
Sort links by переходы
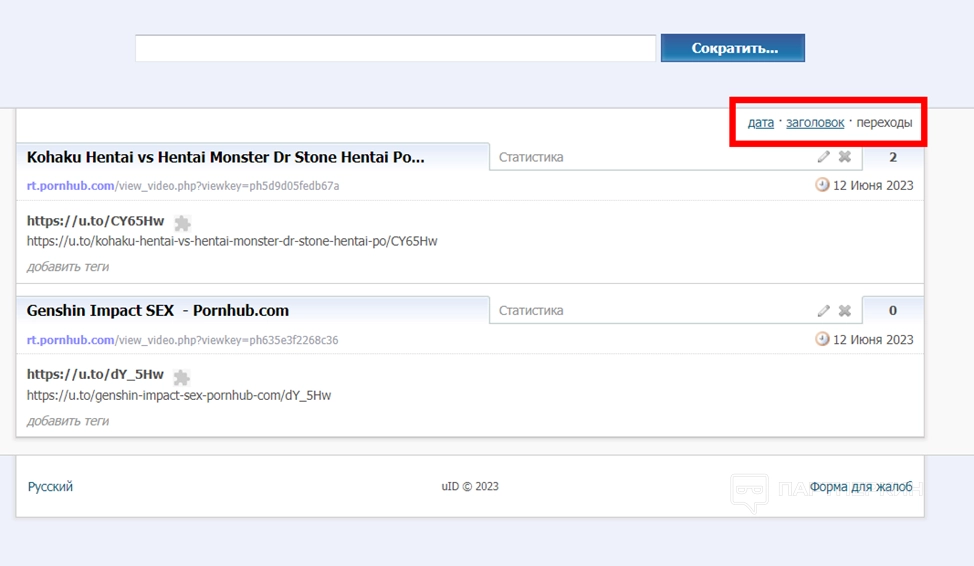click(884, 122)
